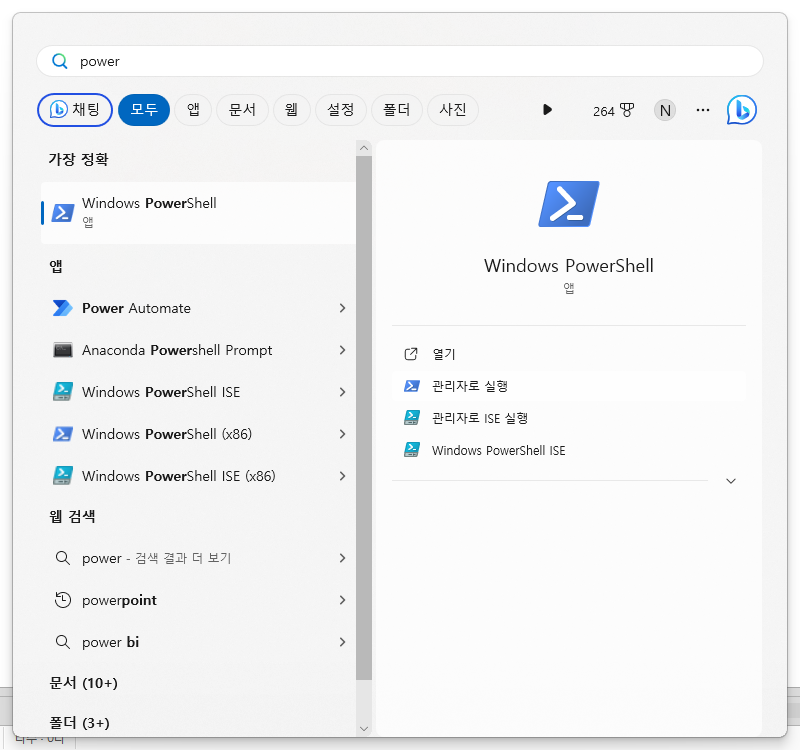Expand Anaconda Powershell Prompt chevron
800x750 pixels.
pos(342,350)
